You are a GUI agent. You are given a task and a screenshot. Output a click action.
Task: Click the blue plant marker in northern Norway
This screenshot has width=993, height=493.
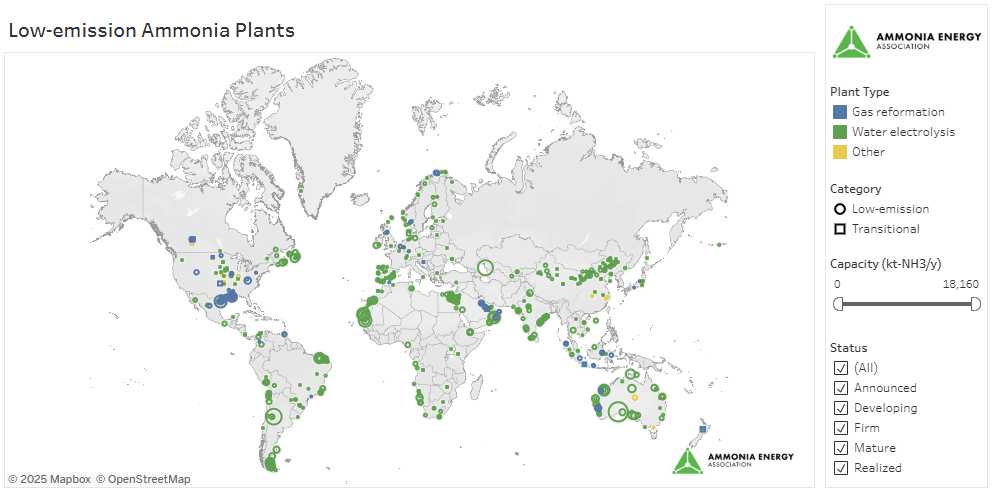click(436, 172)
